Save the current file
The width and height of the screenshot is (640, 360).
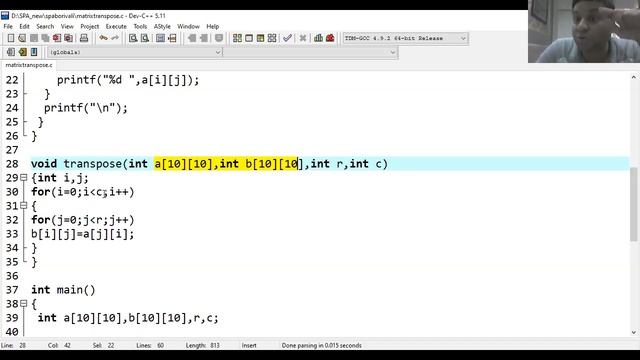(x=34, y=38)
